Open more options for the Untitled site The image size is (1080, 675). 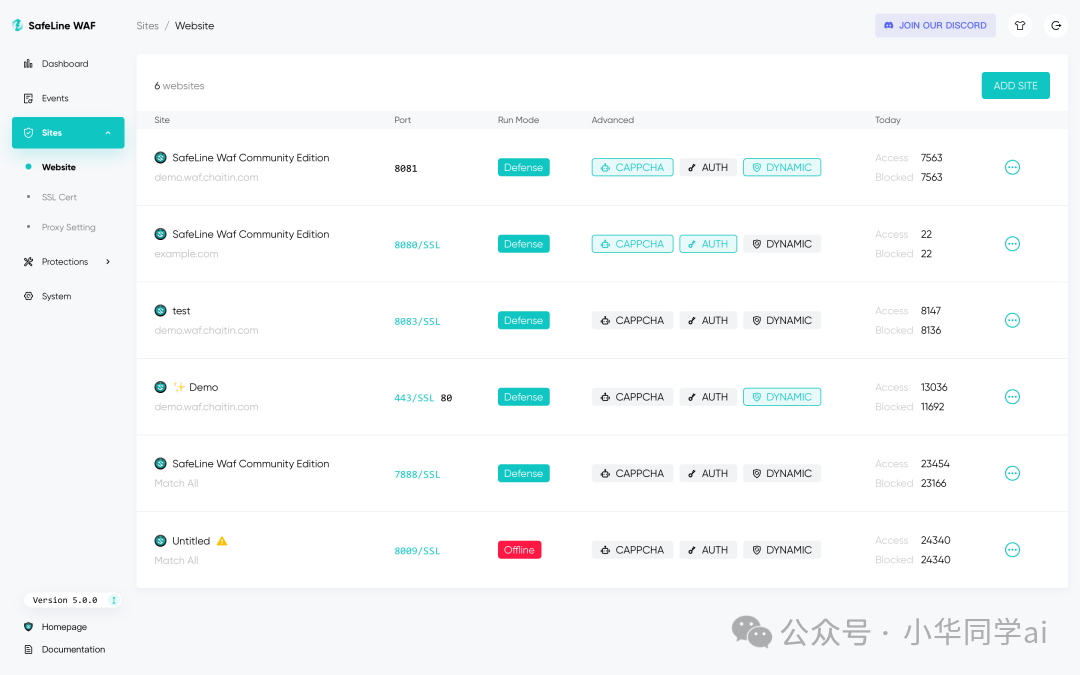click(x=1012, y=550)
